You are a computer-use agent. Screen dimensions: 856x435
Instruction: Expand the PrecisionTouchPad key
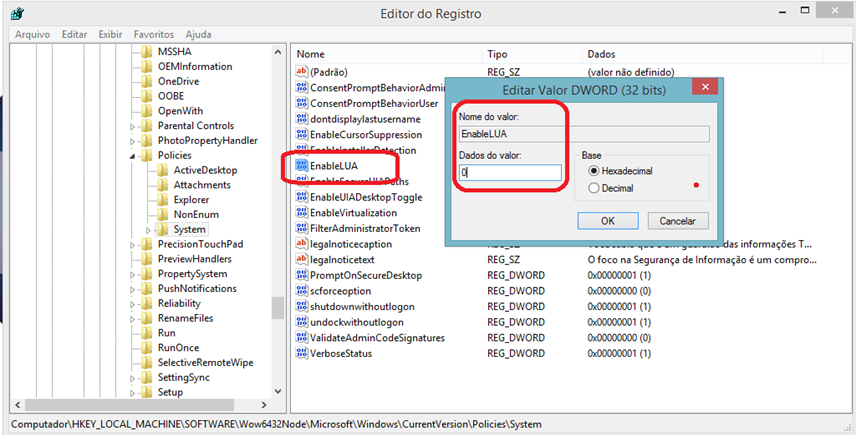(x=133, y=245)
